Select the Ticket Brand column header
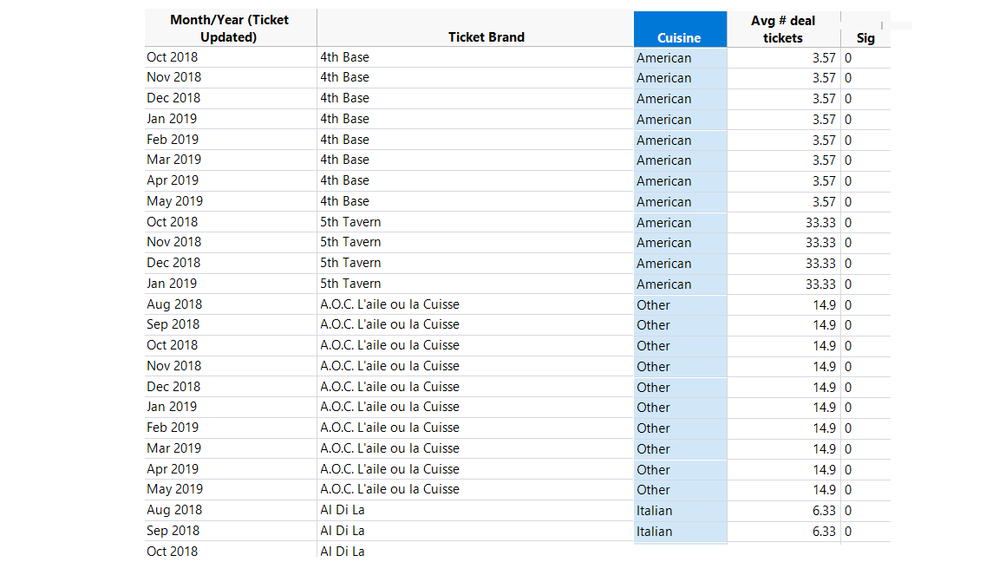The width and height of the screenshot is (999, 562). point(486,37)
